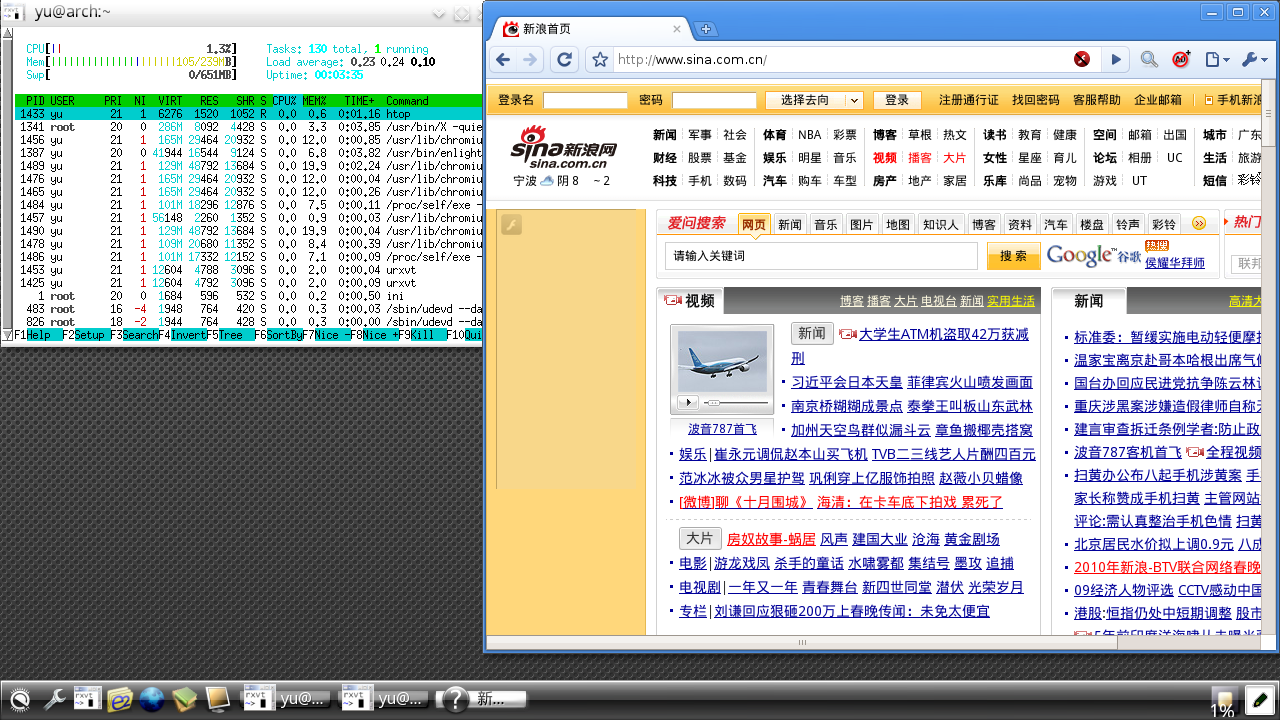Viewport: 1280px width, 720px height.
Task: Click the 密码 password input
Action: tap(714, 100)
